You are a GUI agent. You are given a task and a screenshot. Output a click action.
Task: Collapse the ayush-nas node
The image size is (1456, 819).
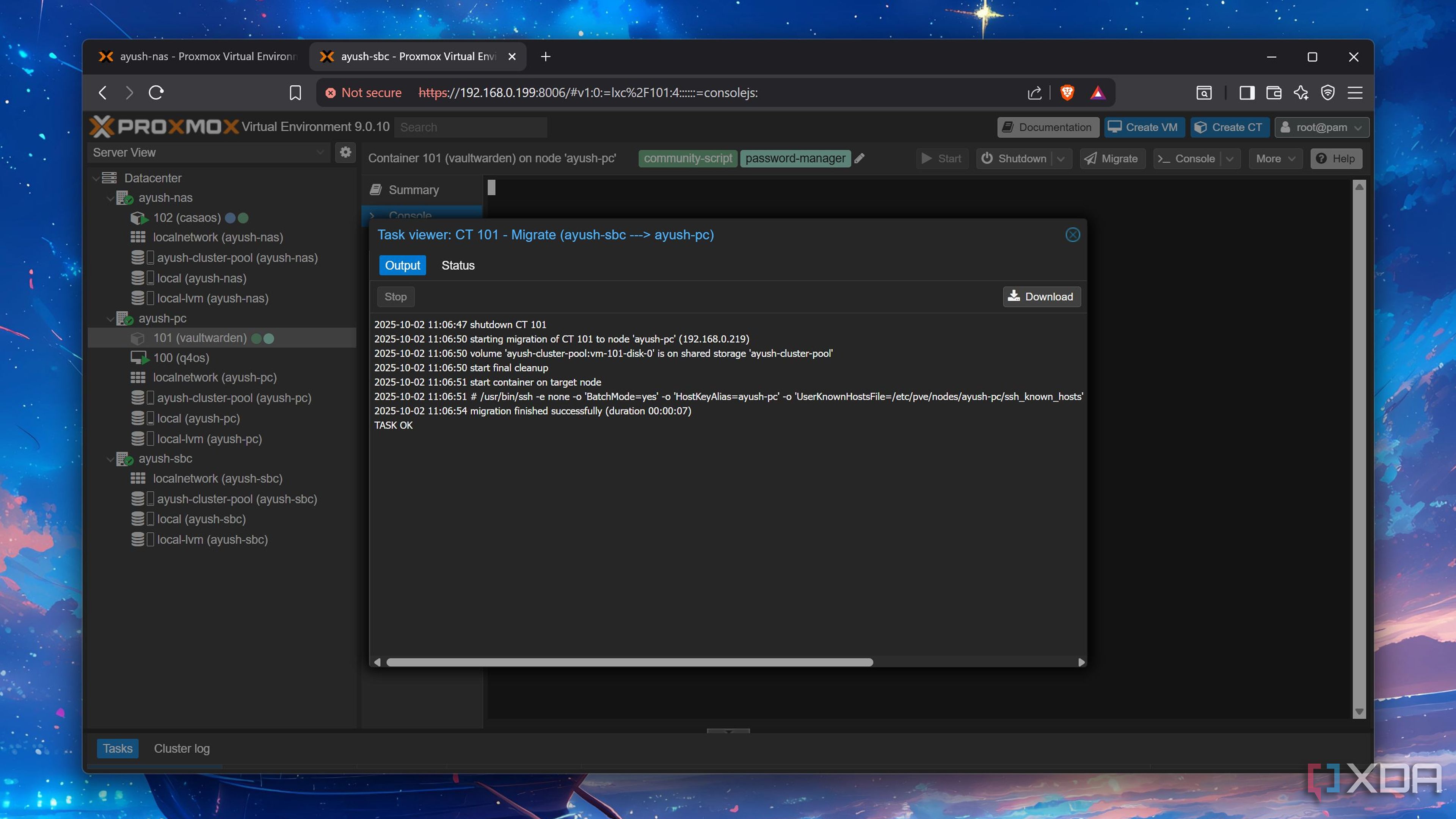(110, 198)
